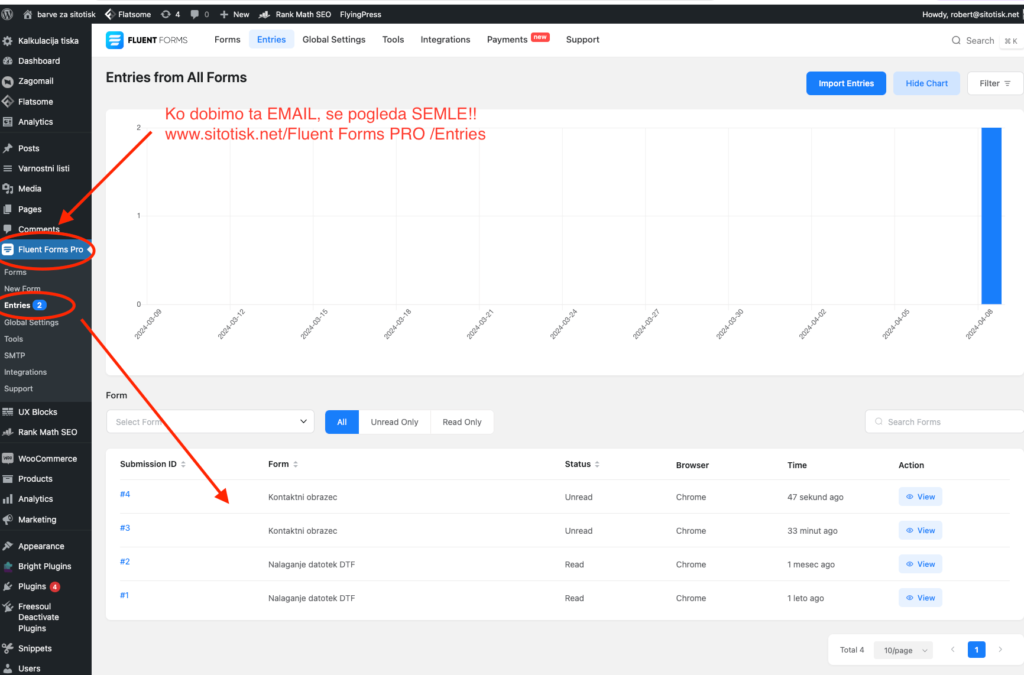Click Import Entries button

coord(846,84)
